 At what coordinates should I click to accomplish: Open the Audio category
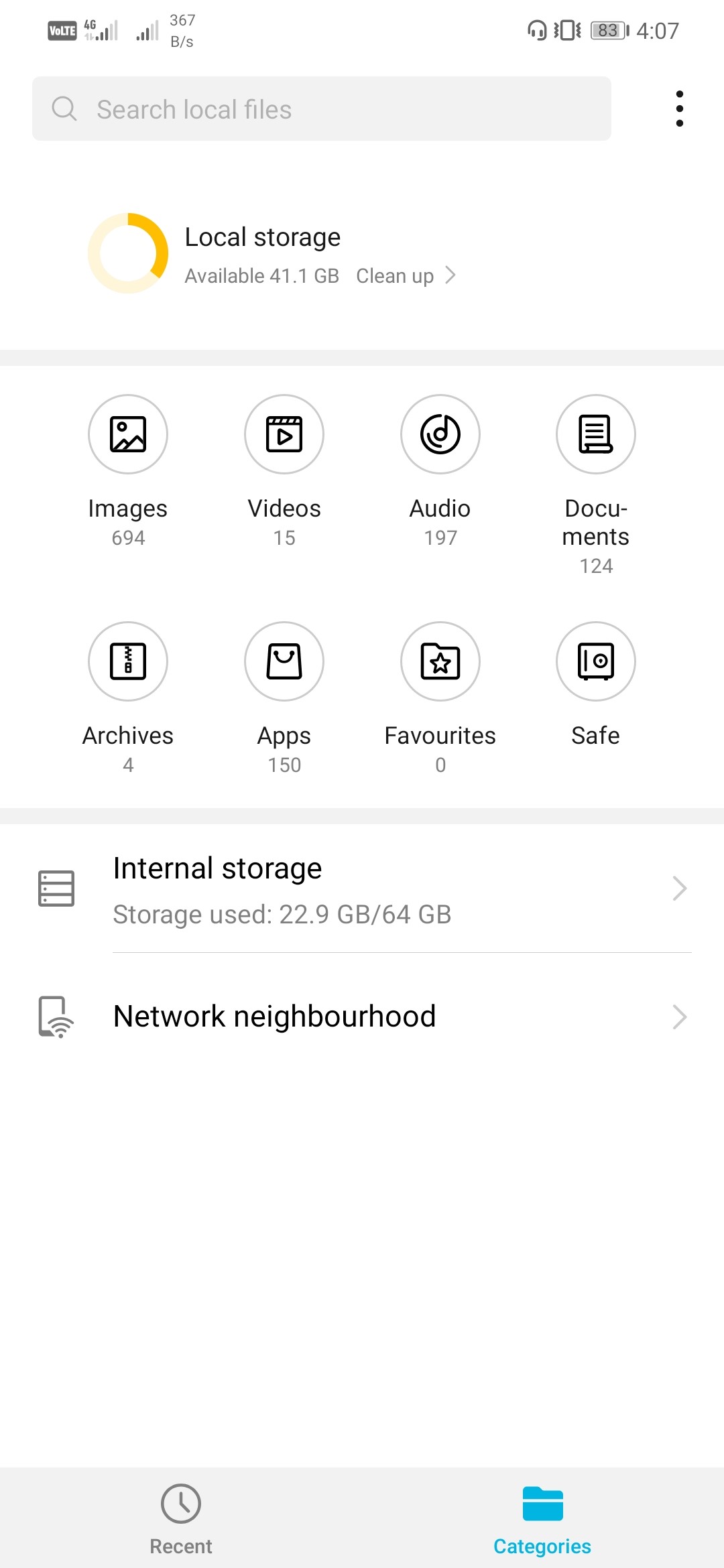click(x=440, y=434)
